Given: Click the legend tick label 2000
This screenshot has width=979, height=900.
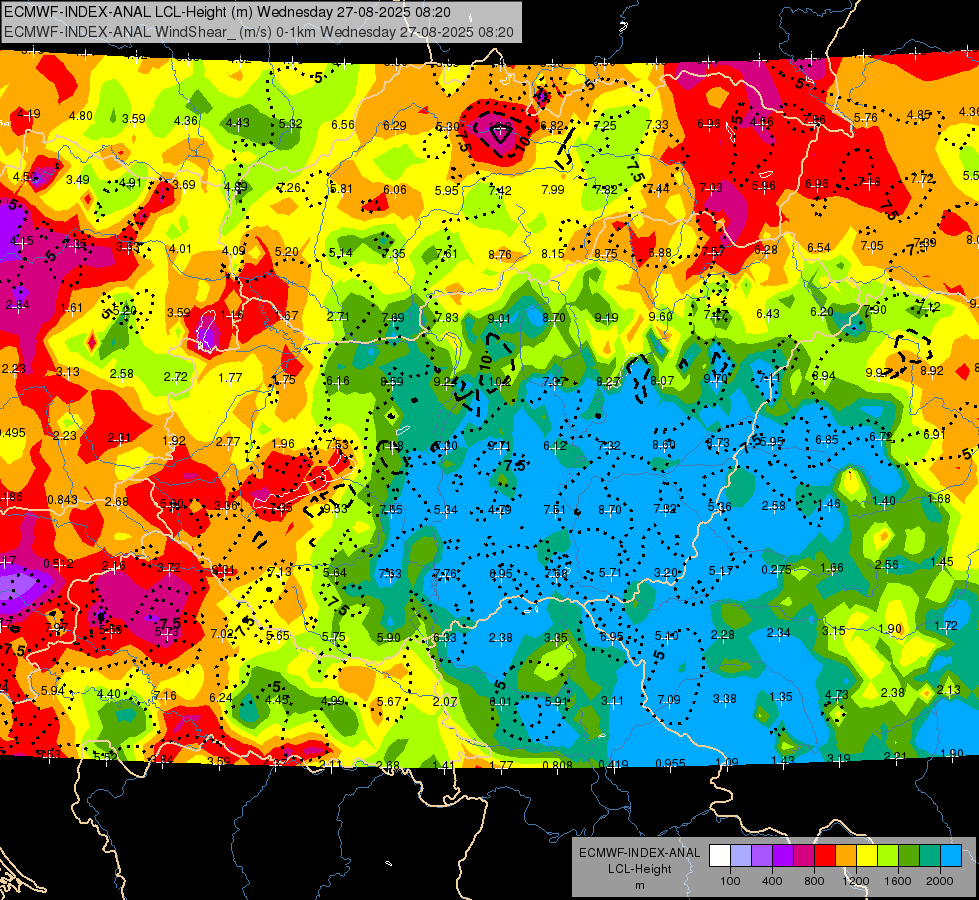Looking at the screenshot, I should point(940,881).
